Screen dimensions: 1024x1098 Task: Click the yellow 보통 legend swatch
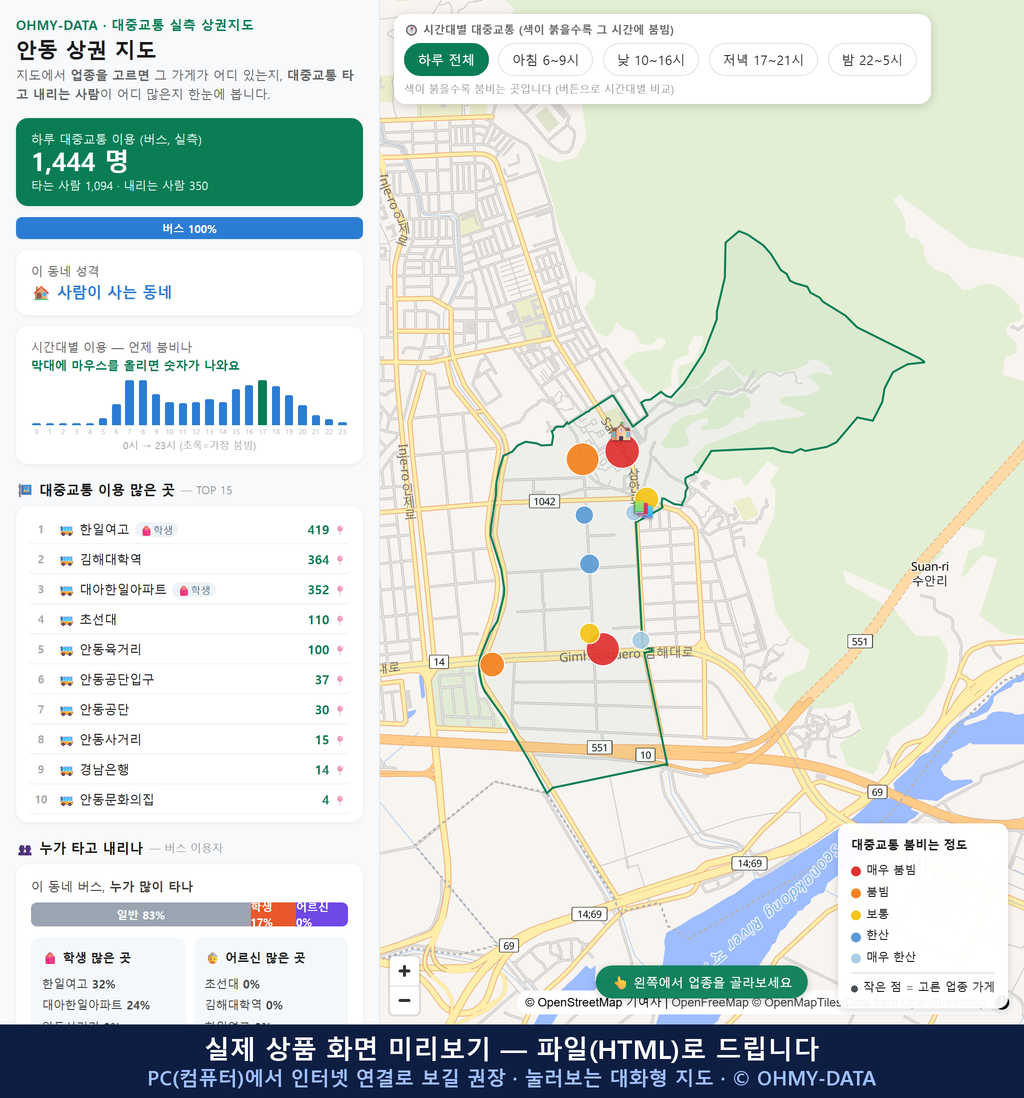[x=855, y=915]
